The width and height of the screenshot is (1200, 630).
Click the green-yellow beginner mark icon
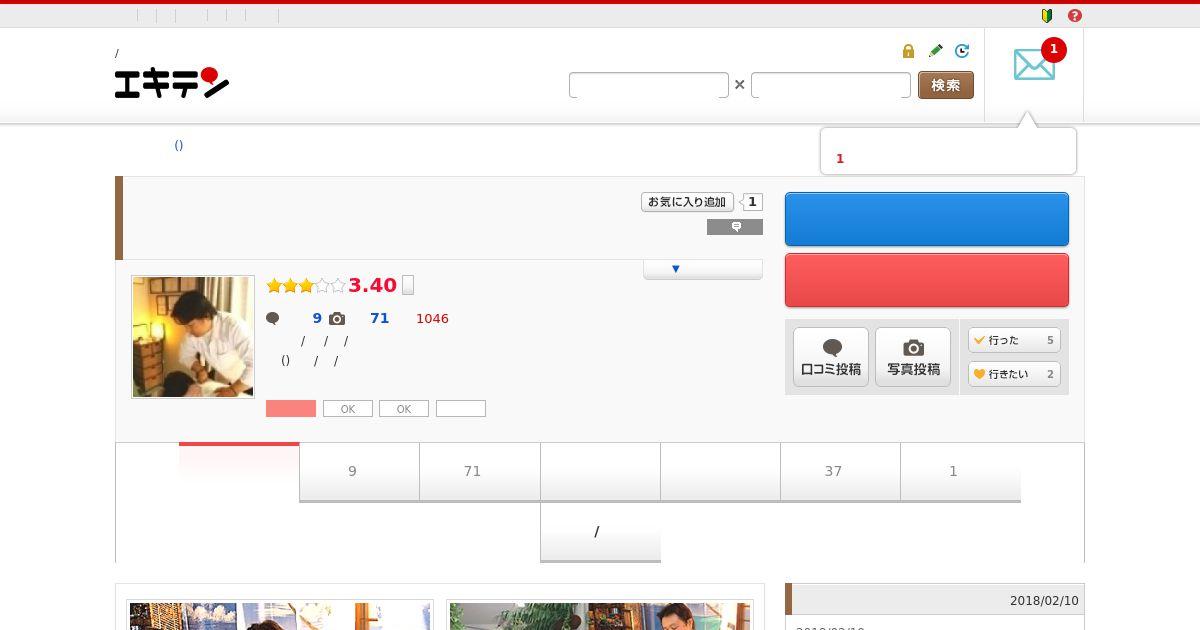click(x=1047, y=16)
